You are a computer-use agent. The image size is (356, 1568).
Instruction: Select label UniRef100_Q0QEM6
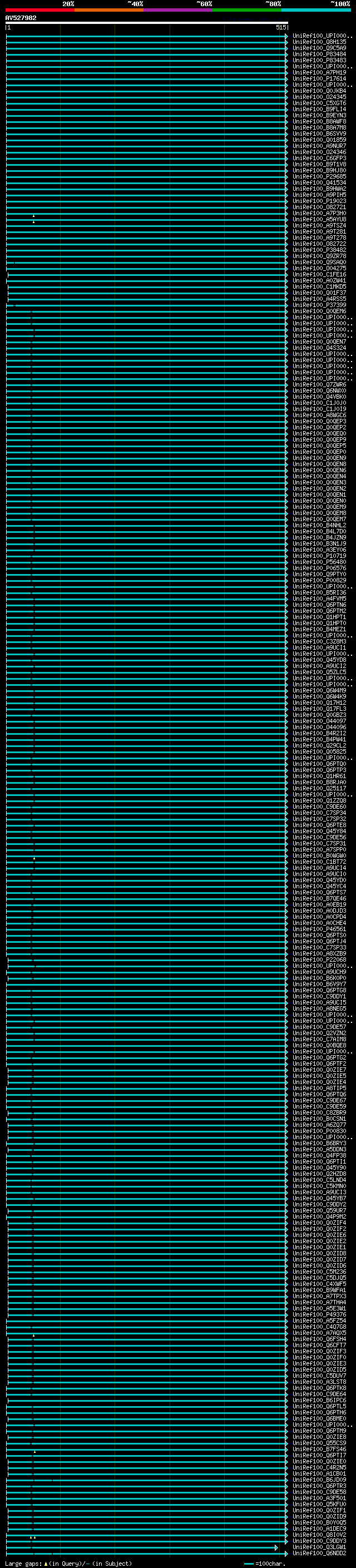[319, 311]
